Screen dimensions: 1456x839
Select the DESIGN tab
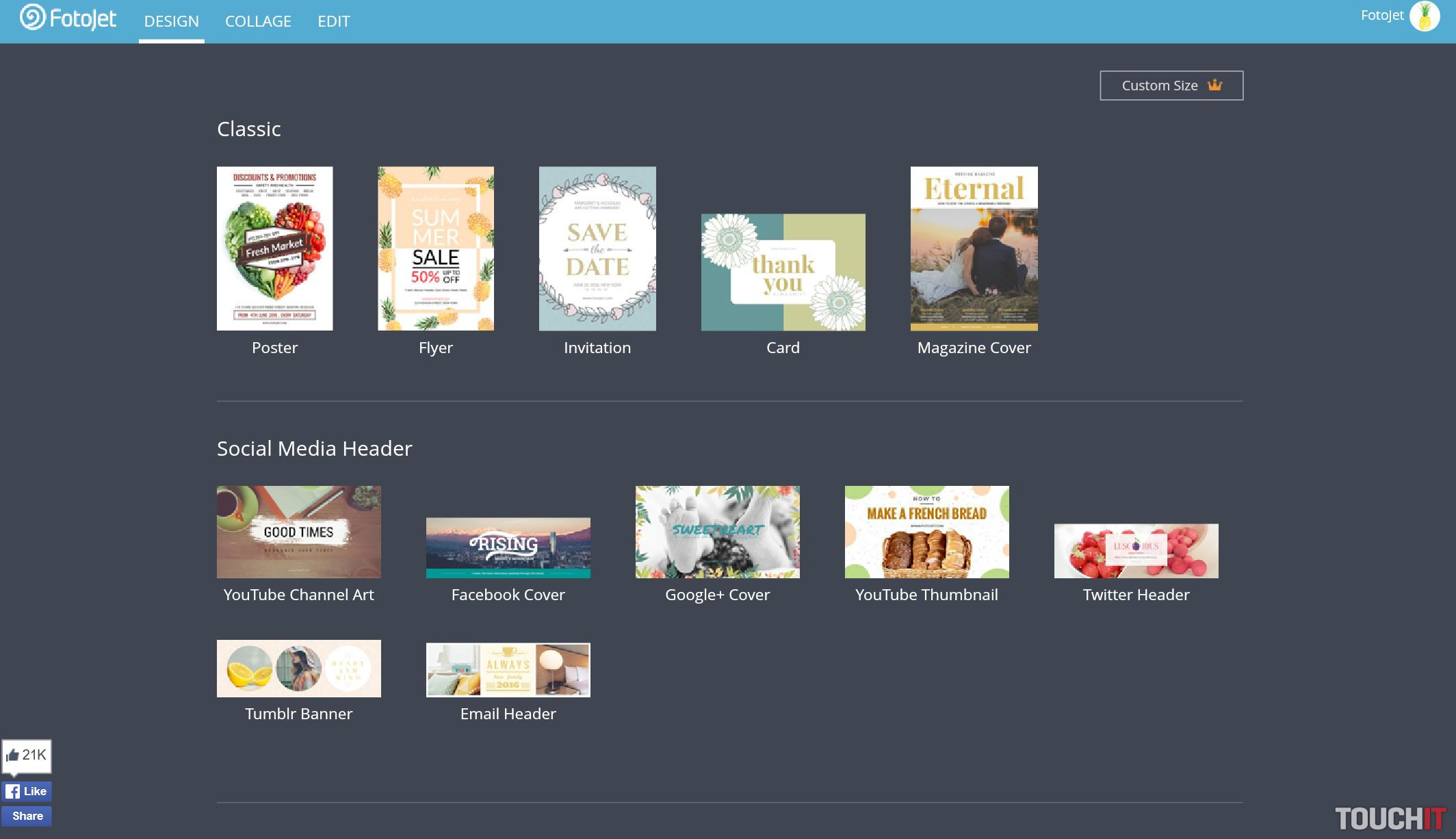click(x=171, y=21)
